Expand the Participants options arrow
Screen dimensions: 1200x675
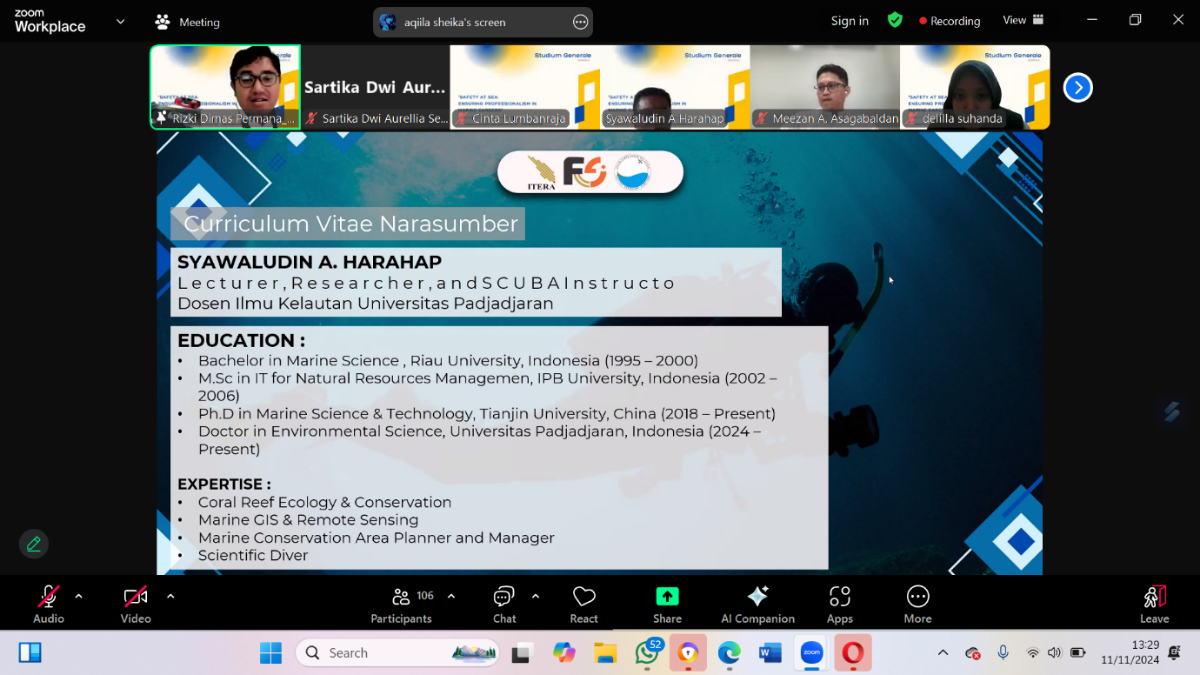coord(451,596)
